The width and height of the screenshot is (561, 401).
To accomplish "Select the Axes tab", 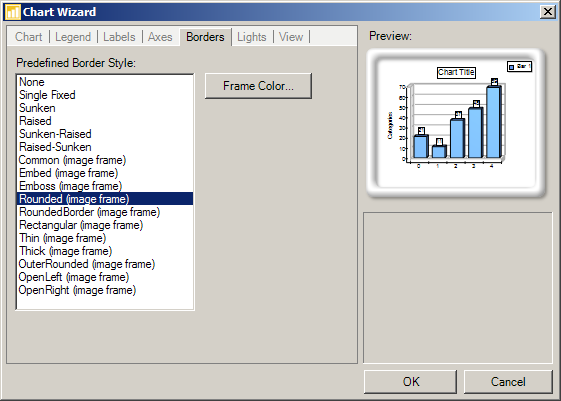I will click(x=160, y=37).
